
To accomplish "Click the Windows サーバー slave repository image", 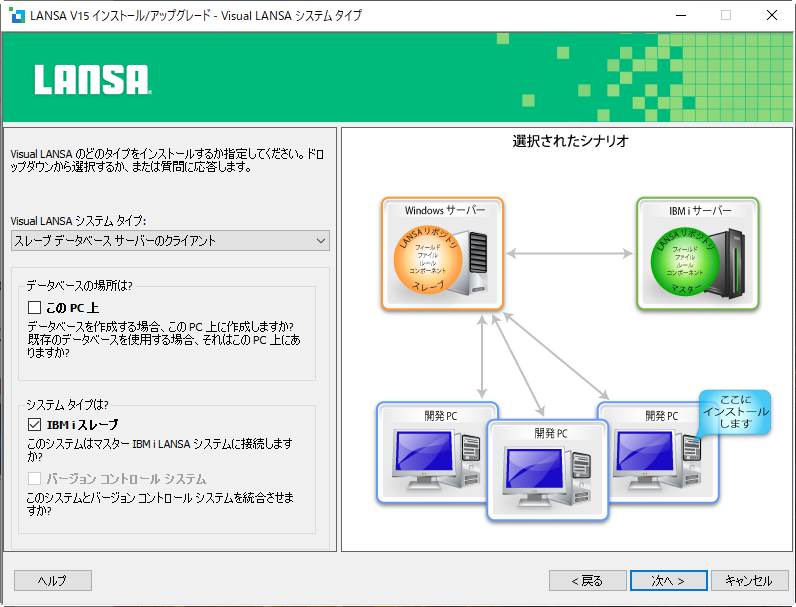I will pos(442,254).
